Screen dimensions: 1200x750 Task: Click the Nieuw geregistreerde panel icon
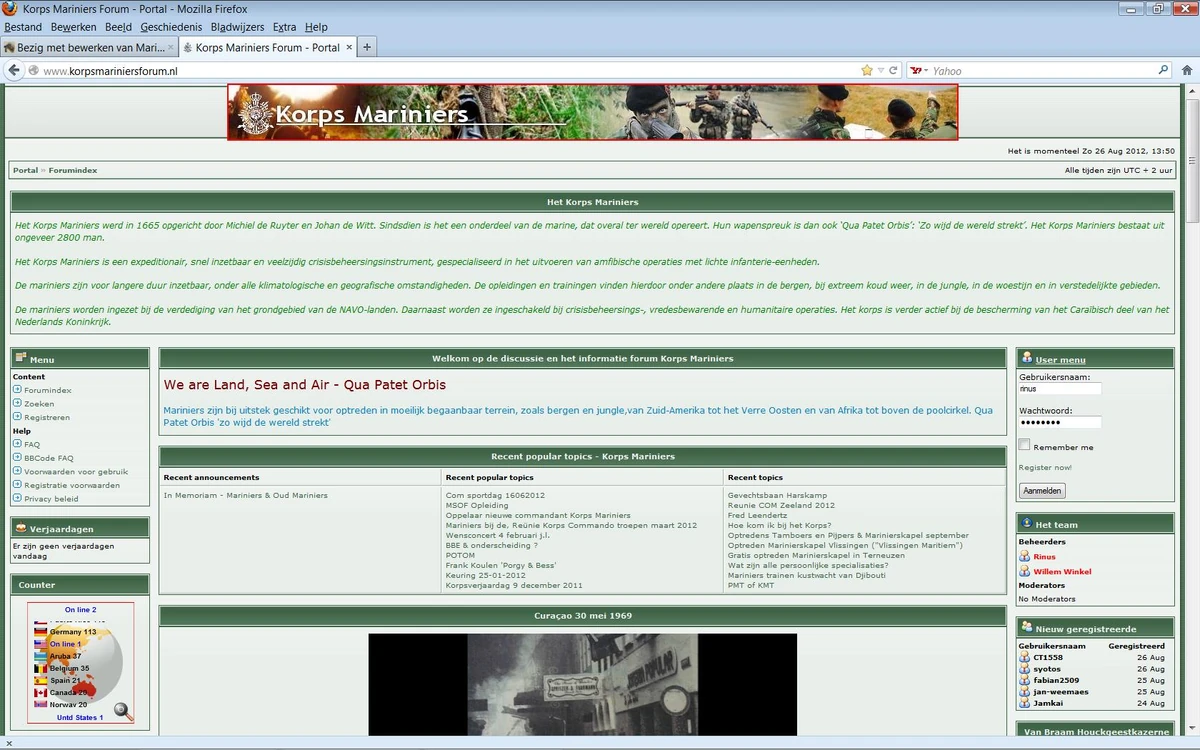click(x=1025, y=628)
